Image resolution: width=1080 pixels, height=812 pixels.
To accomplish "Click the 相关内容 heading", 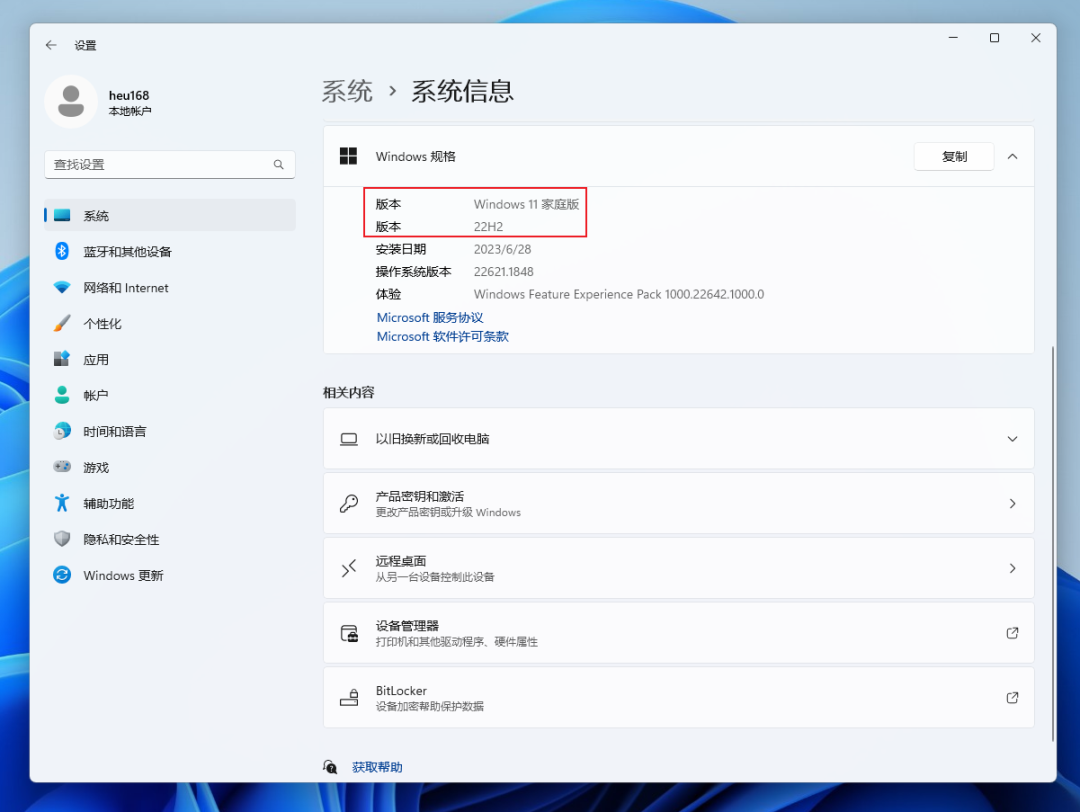I will (x=349, y=392).
